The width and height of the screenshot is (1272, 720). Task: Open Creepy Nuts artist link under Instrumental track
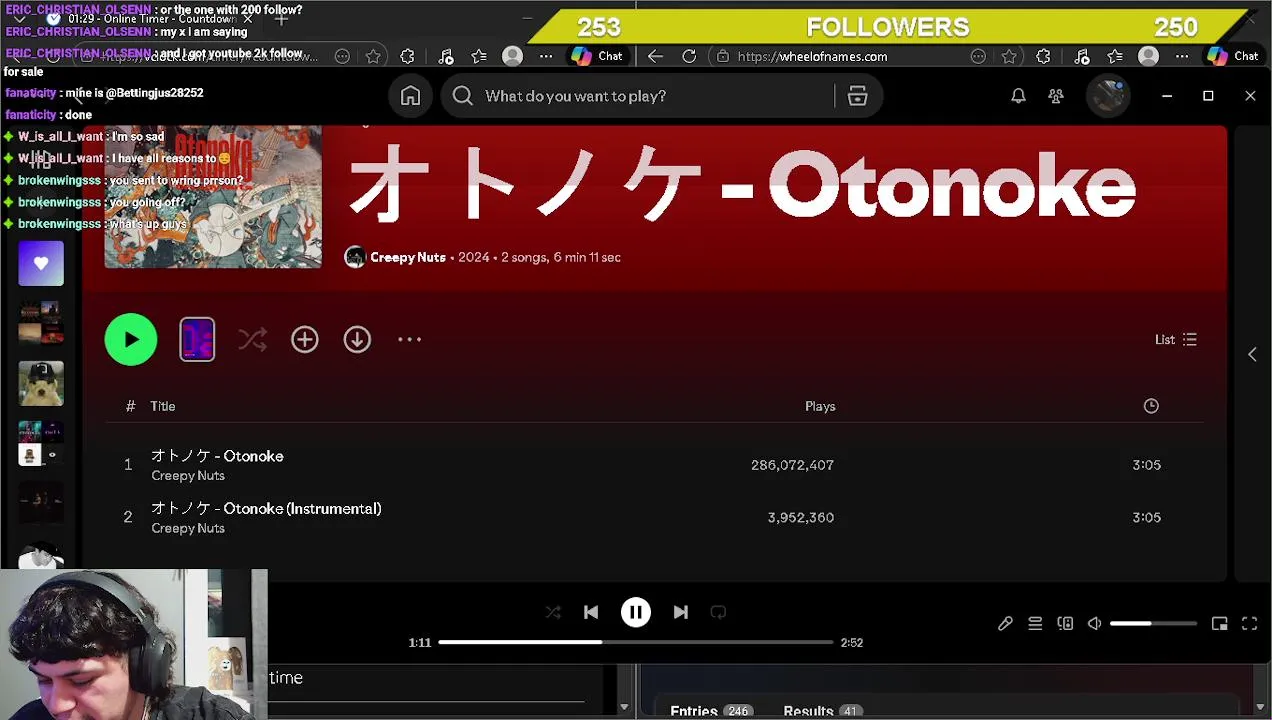click(x=188, y=529)
